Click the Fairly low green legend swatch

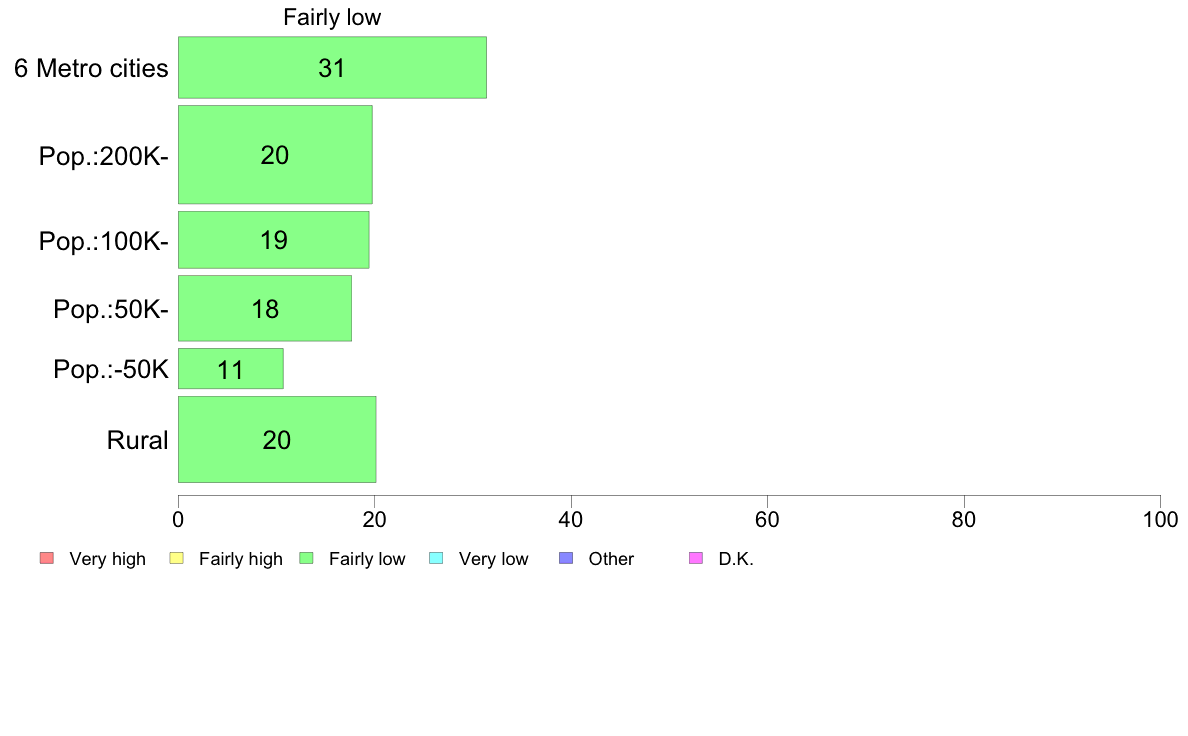pyautogui.click(x=307, y=559)
